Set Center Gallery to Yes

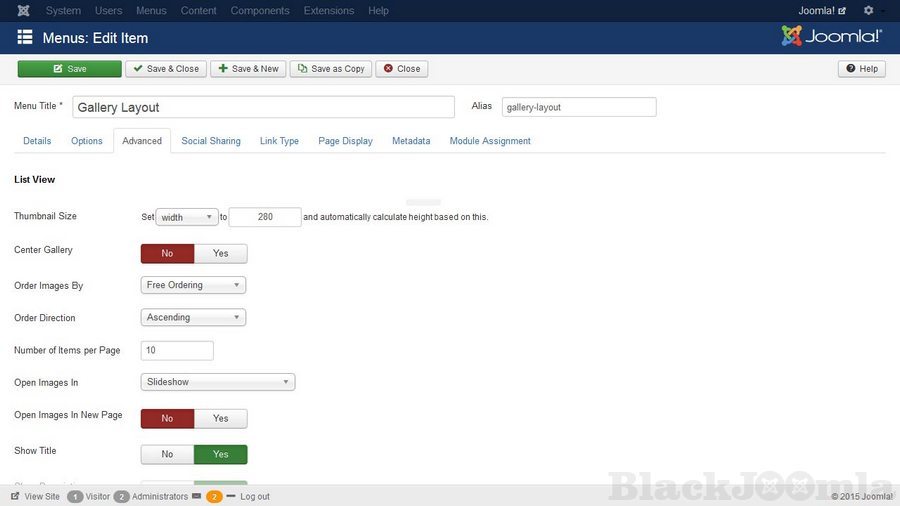pyautogui.click(x=220, y=254)
